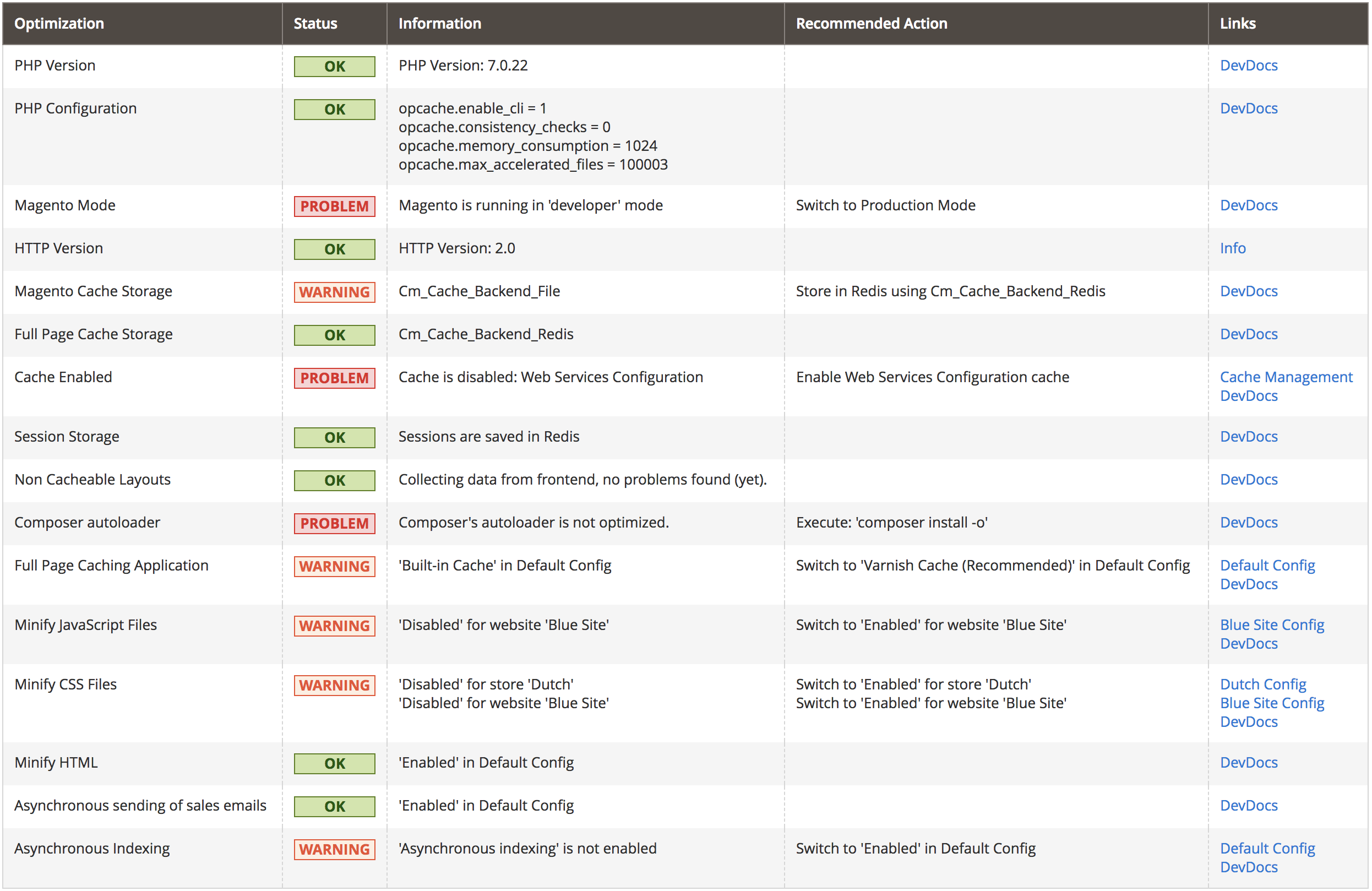The width and height of the screenshot is (1372, 891).
Task: Open DevDocs link for PHP Version
Action: coord(1248,65)
